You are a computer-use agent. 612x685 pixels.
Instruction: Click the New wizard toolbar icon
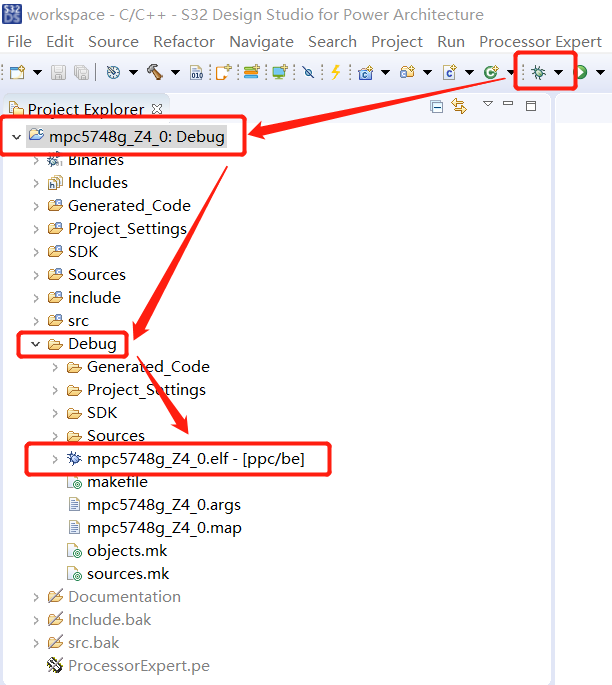17,72
